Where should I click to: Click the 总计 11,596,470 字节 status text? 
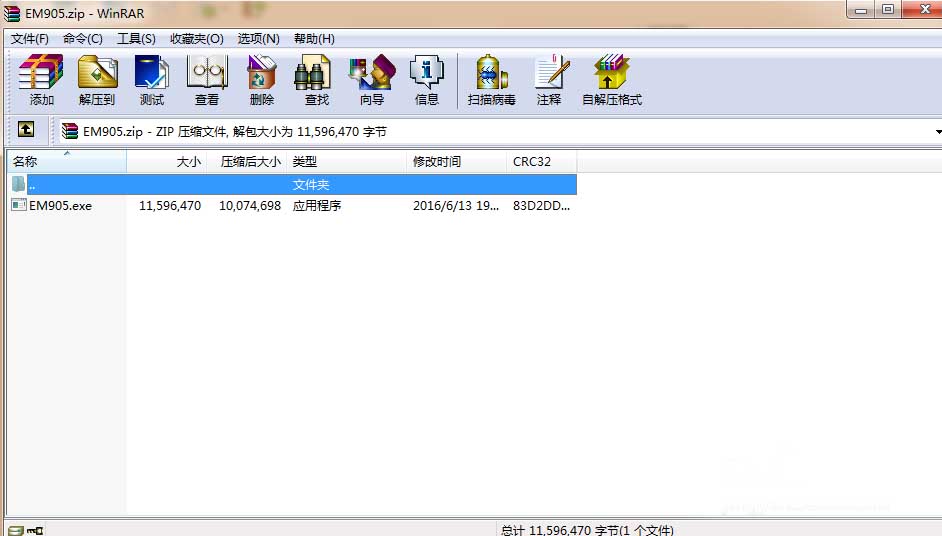point(588,530)
